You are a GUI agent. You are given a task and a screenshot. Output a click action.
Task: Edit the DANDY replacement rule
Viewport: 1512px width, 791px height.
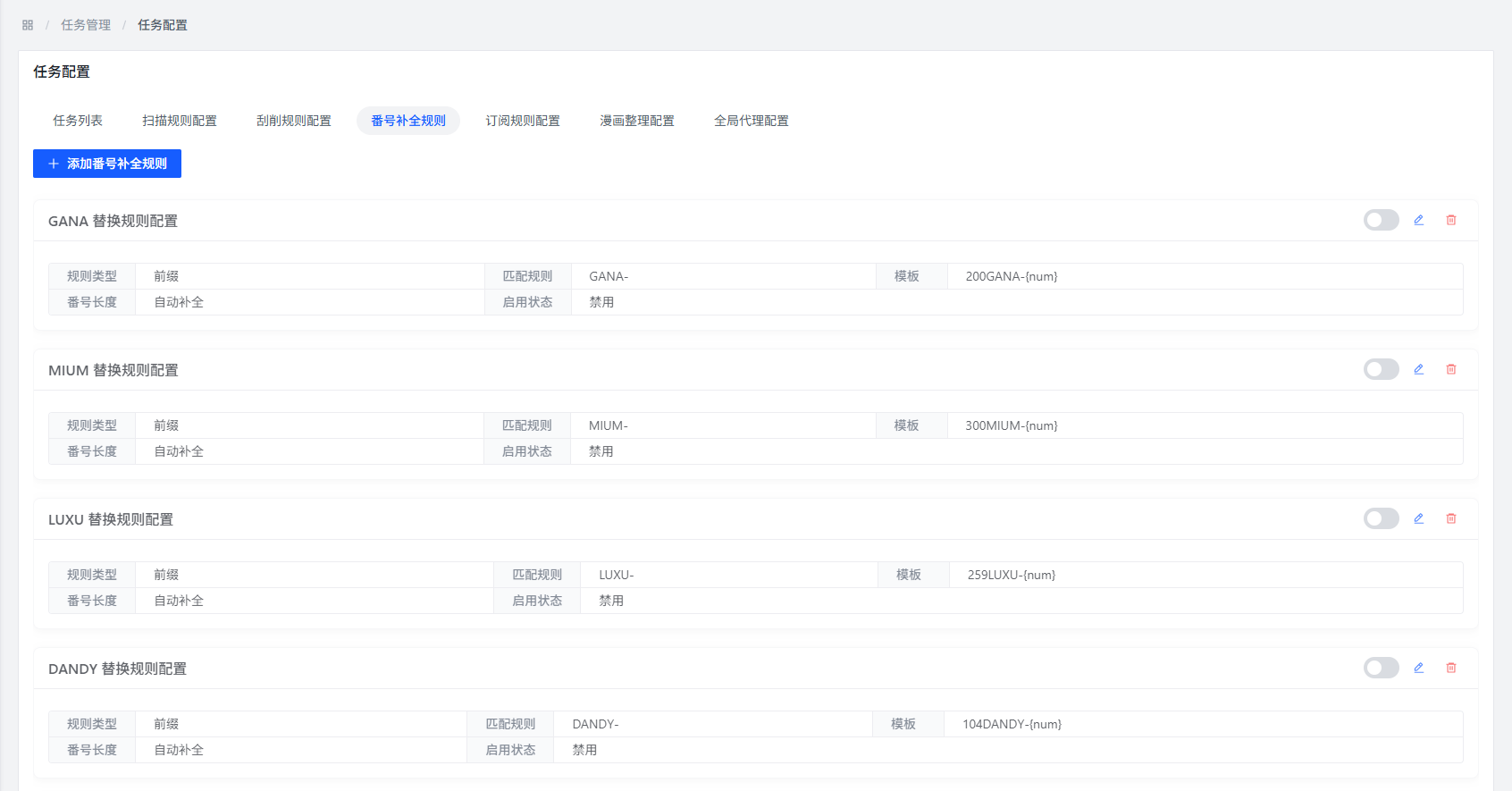1418,668
